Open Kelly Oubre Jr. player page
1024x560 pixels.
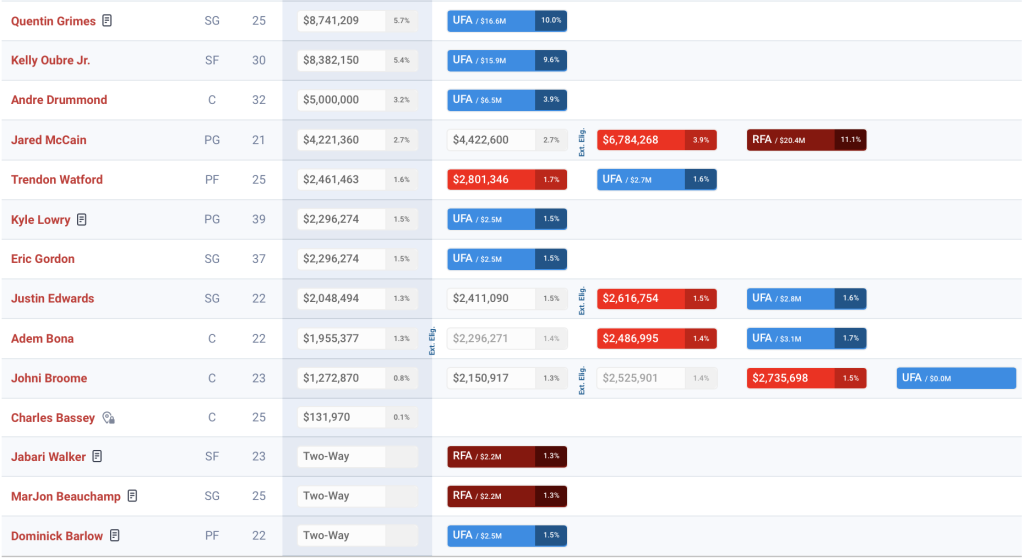pos(50,60)
